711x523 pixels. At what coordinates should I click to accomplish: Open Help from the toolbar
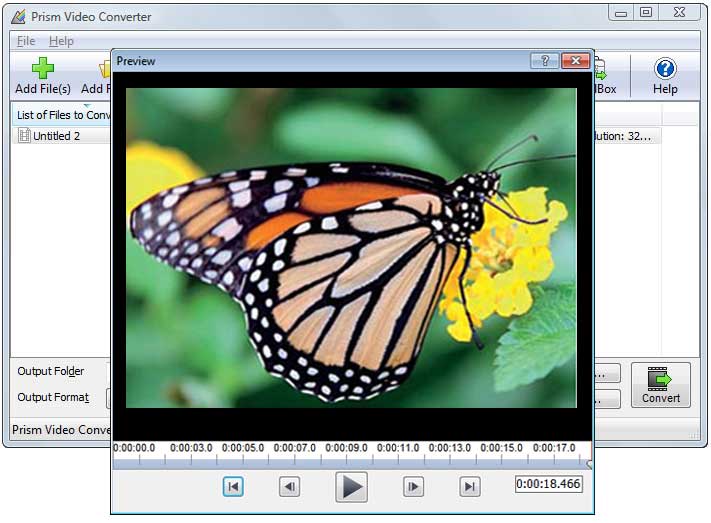click(x=665, y=76)
